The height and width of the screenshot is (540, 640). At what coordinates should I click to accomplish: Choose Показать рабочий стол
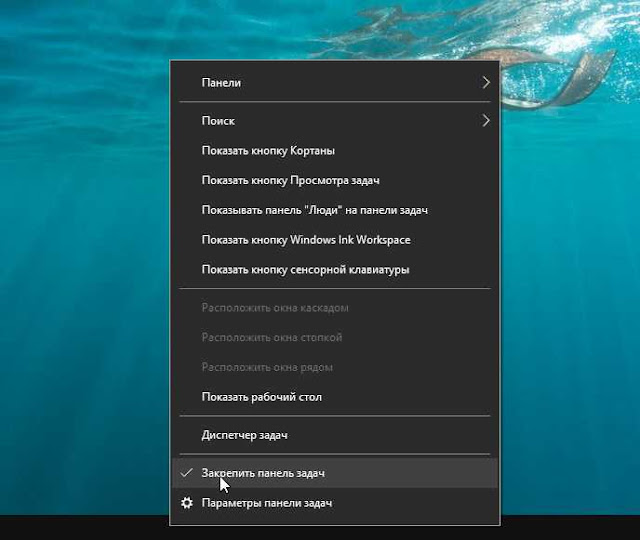tap(334, 397)
